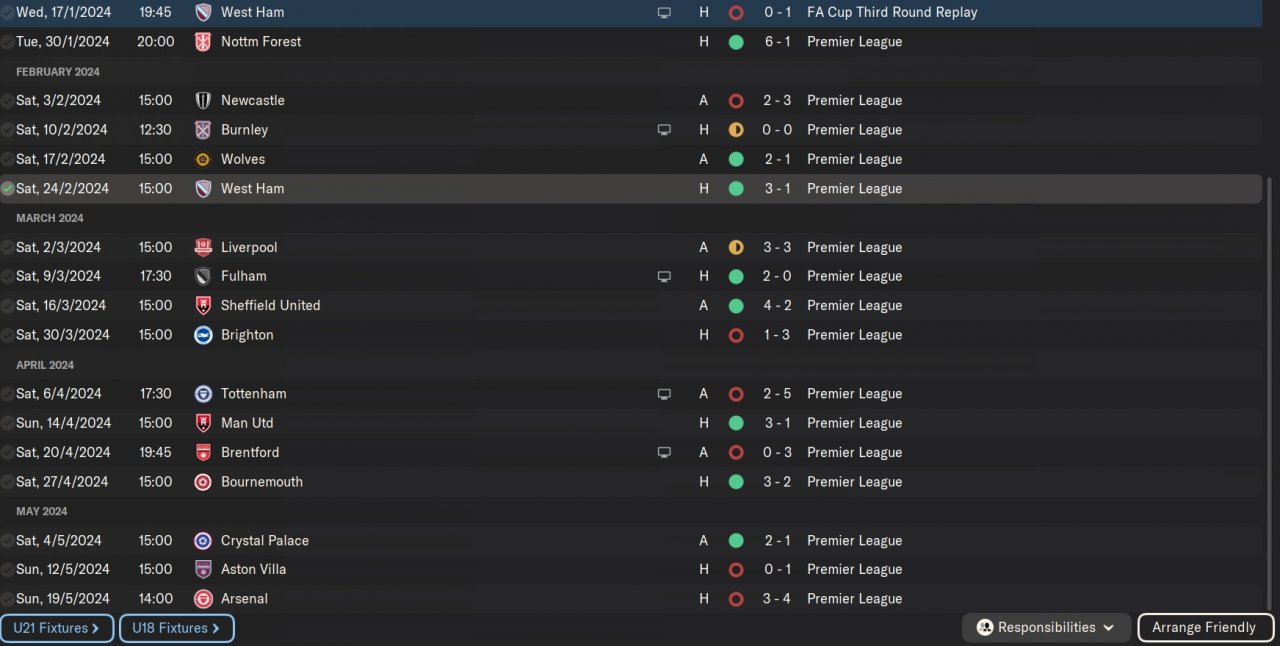Toggle the checkmark on Aston Villa 12/5/2024 fixture
The height and width of the screenshot is (646, 1280).
8,570
